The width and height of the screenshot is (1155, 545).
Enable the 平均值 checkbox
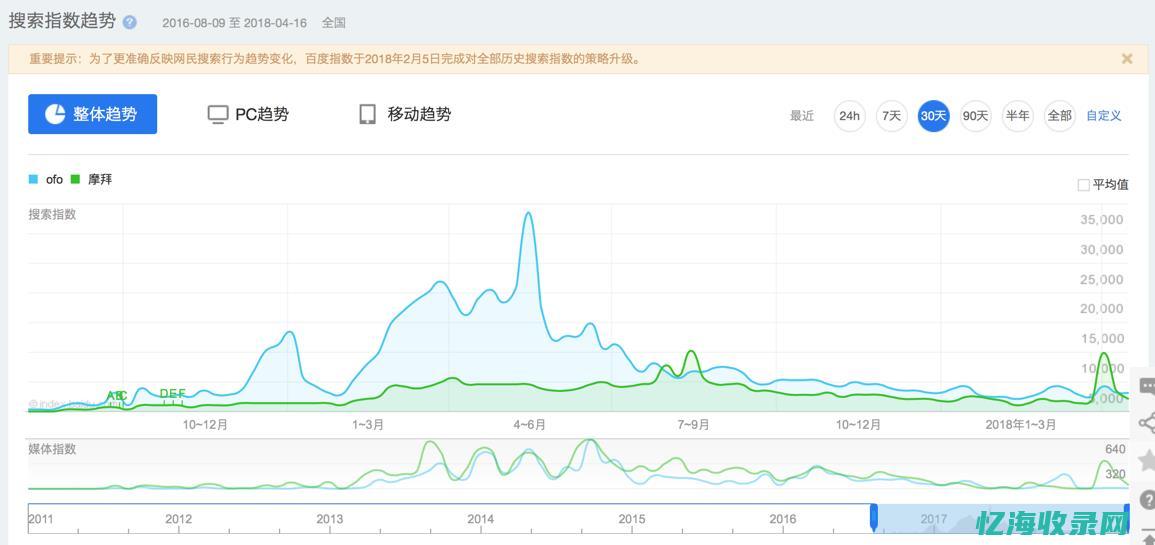pyautogui.click(x=1084, y=185)
